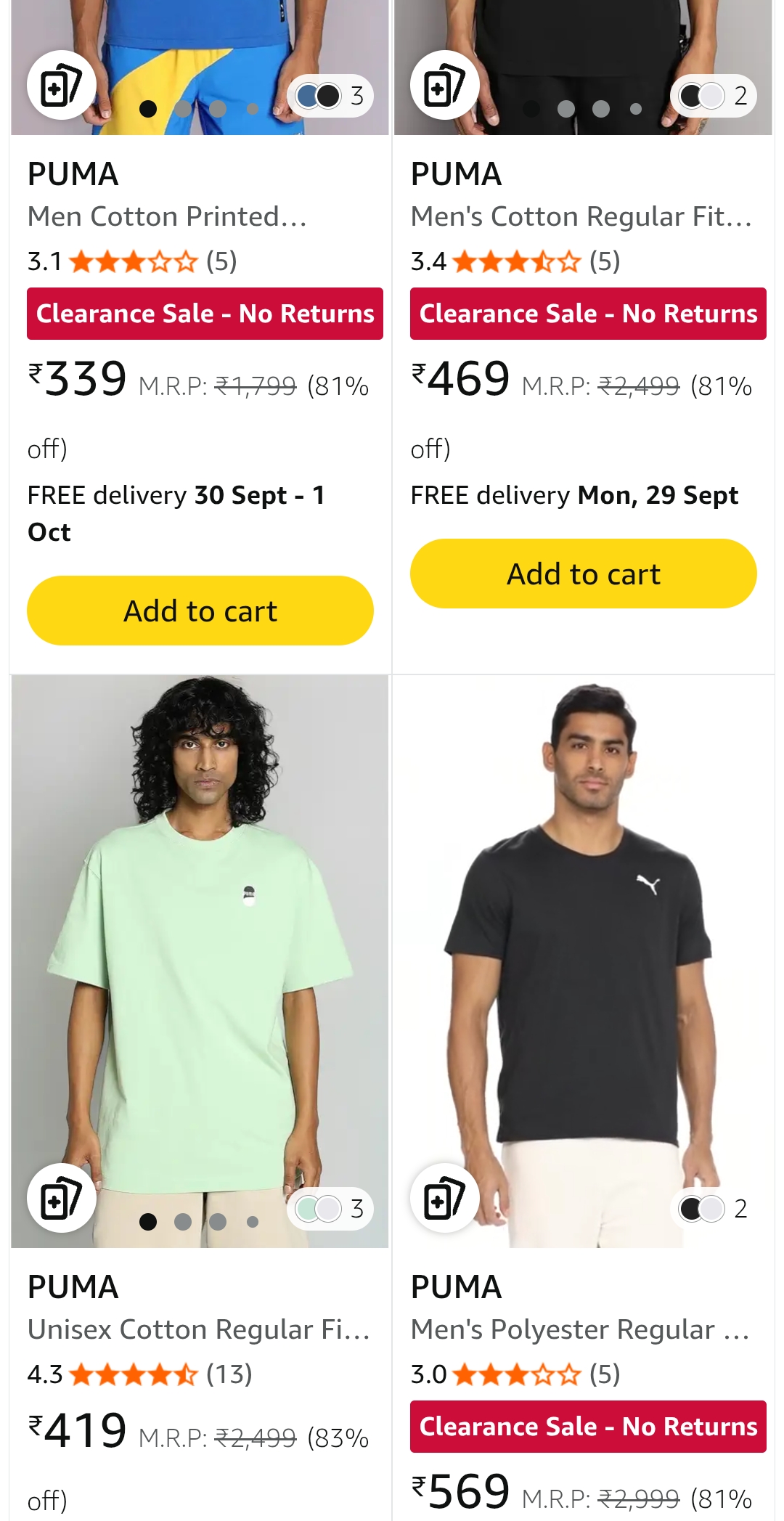
Task: Add ₹339 PUMA printed item to cart
Action: (200, 611)
